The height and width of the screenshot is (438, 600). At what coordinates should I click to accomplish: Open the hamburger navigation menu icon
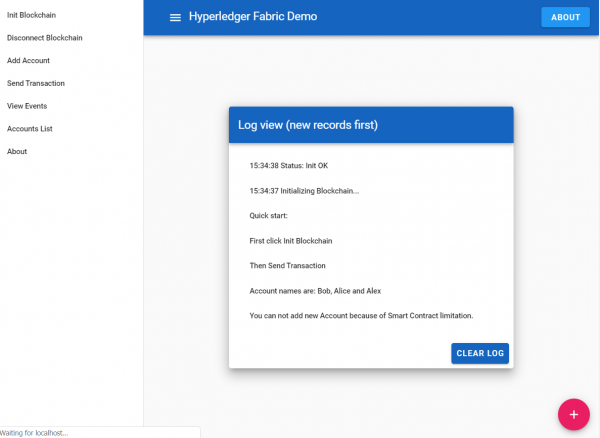(176, 17)
